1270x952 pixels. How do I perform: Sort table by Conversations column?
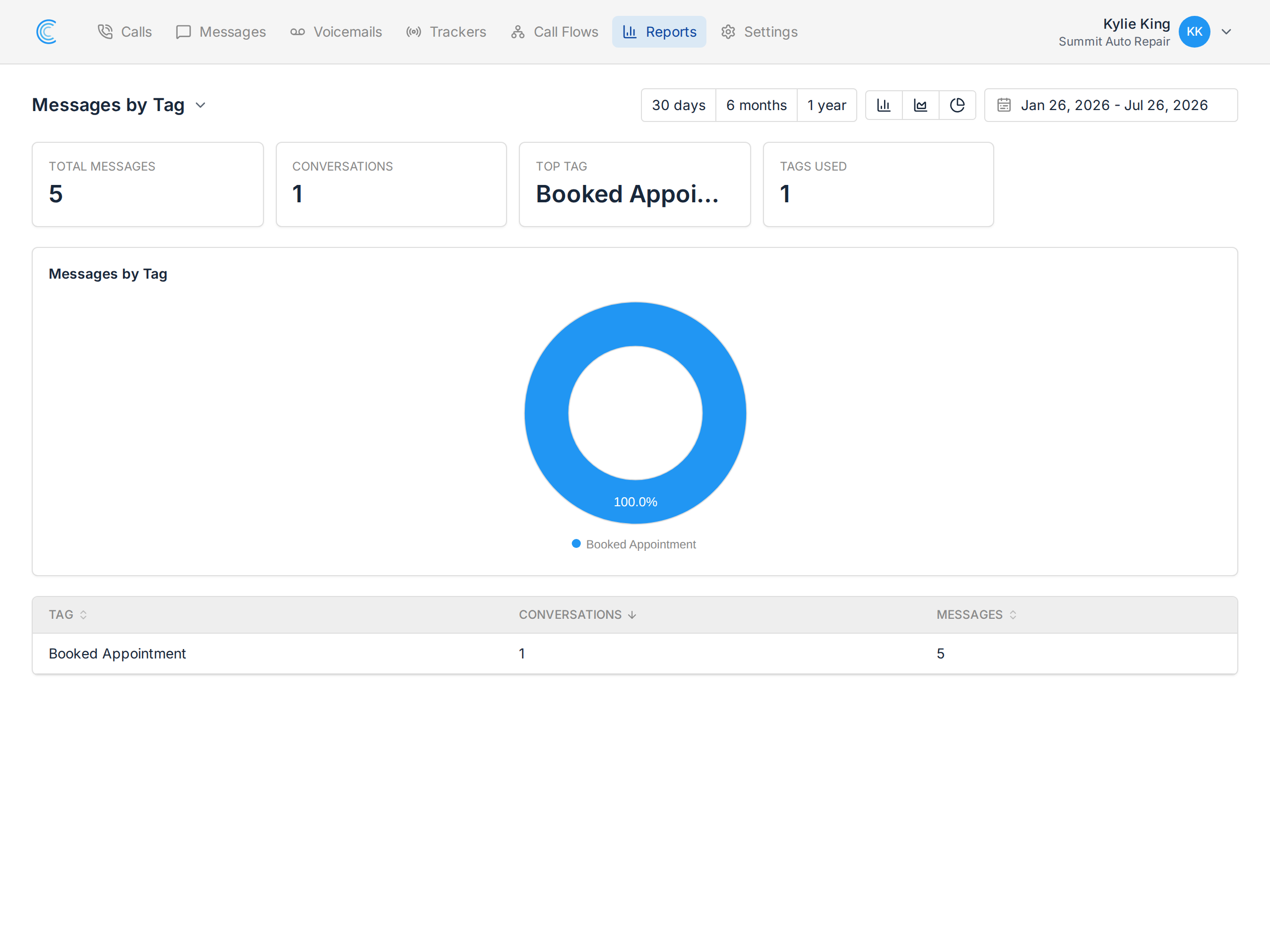point(577,614)
